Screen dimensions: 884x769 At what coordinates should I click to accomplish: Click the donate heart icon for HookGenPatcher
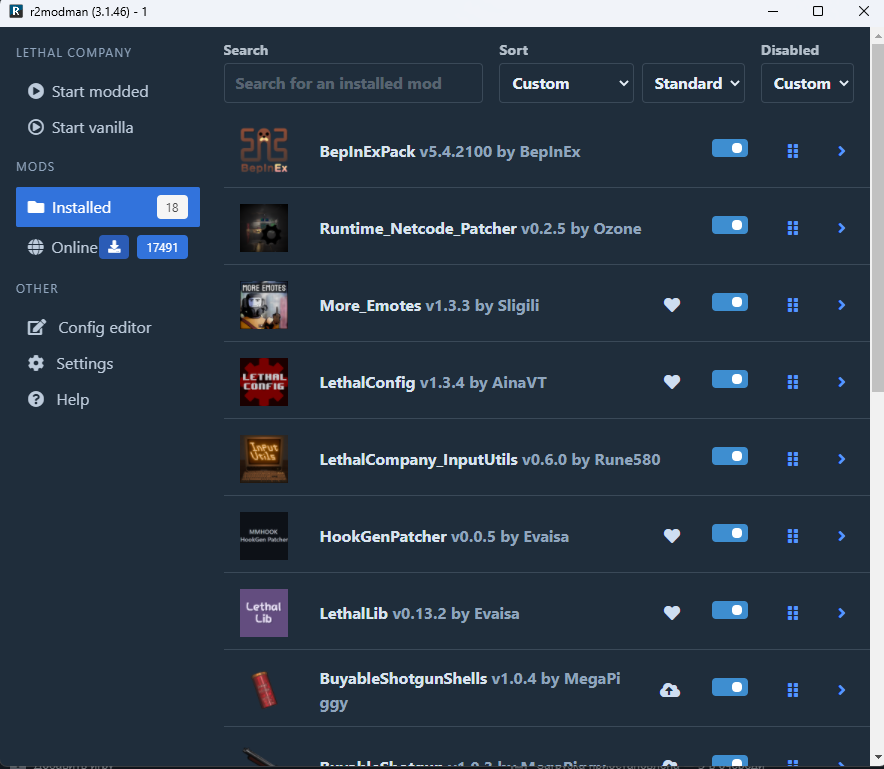pos(671,536)
